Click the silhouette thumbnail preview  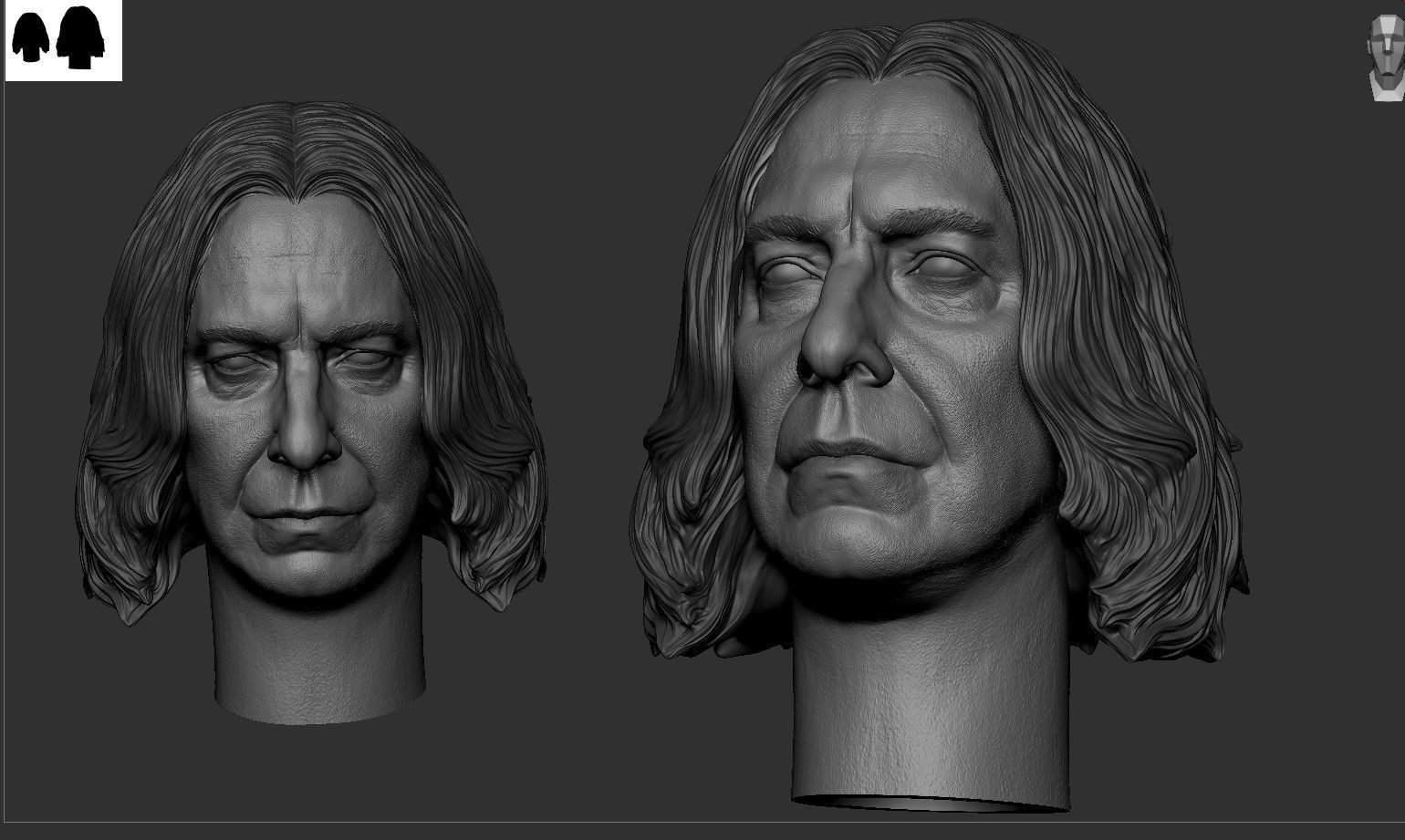pos(64,41)
